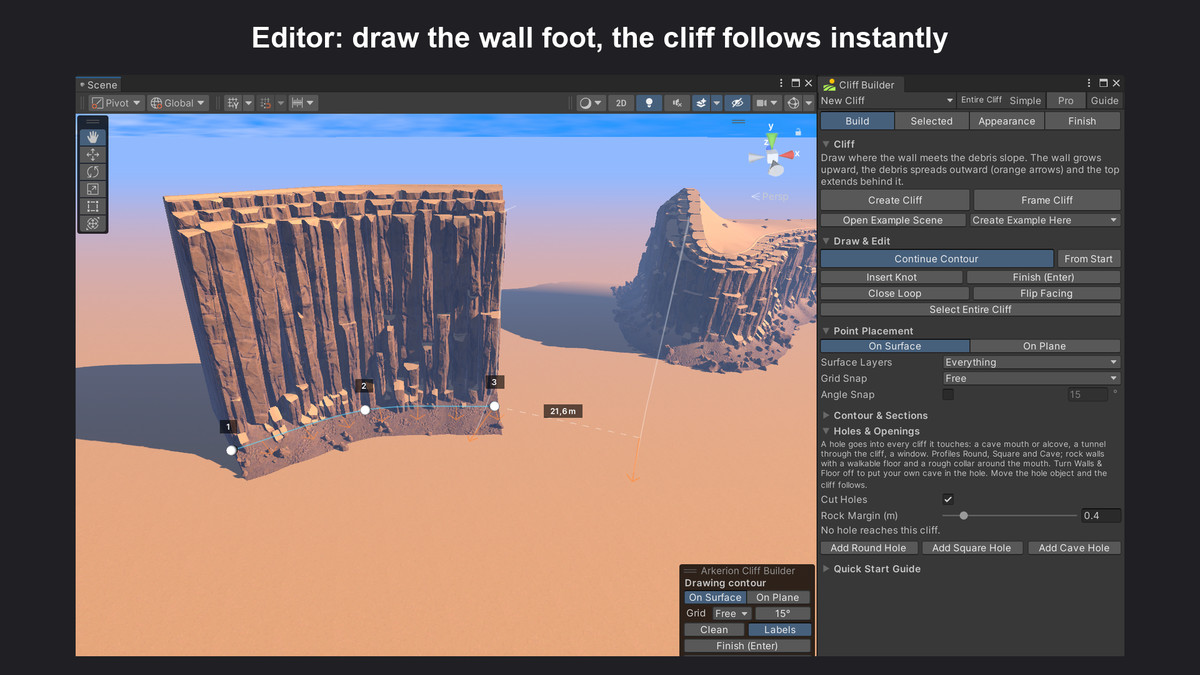
Task: Switch to Pro mode
Action: tap(1066, 100)
